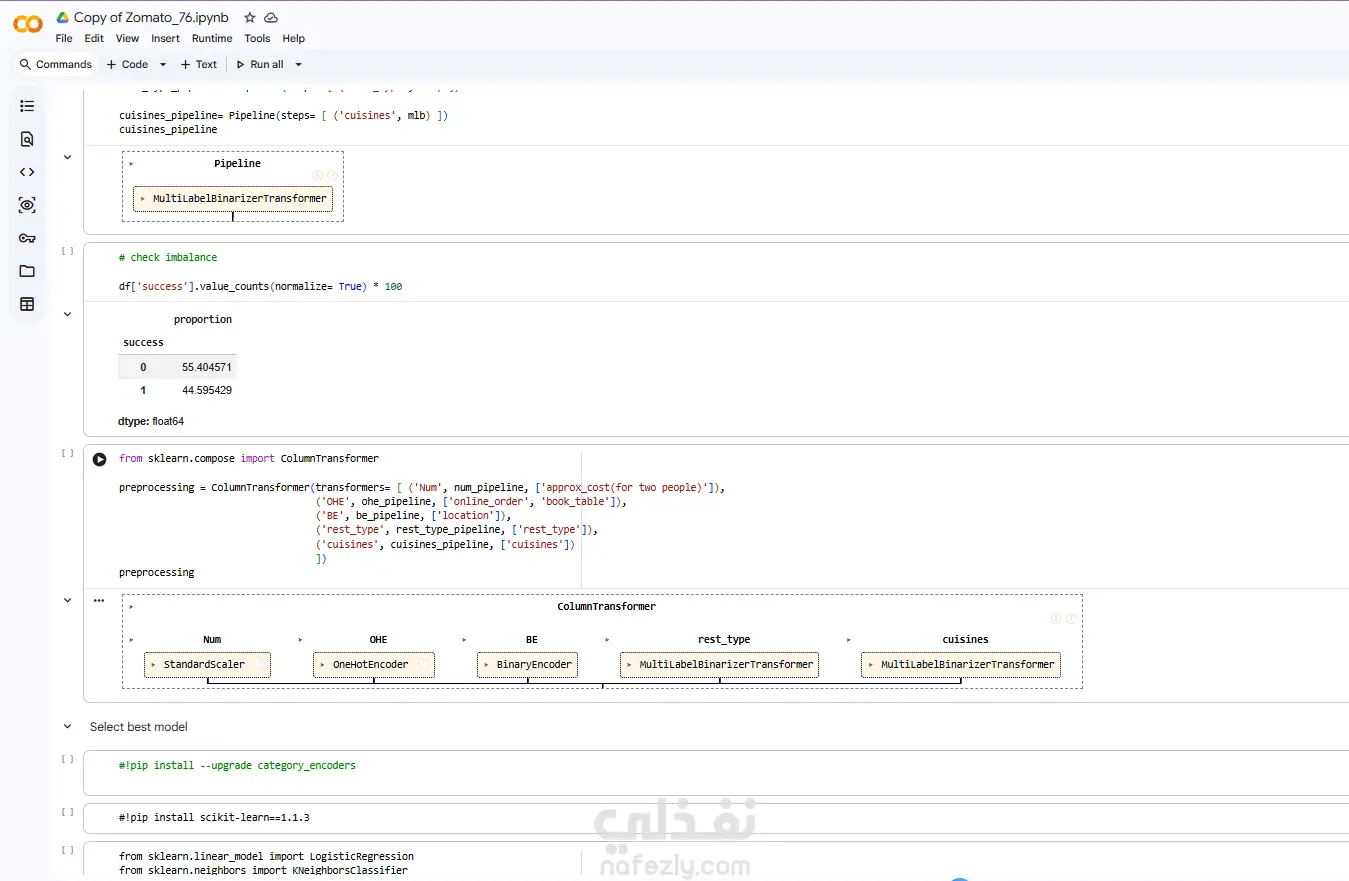Open the Commands search palette

56,64
